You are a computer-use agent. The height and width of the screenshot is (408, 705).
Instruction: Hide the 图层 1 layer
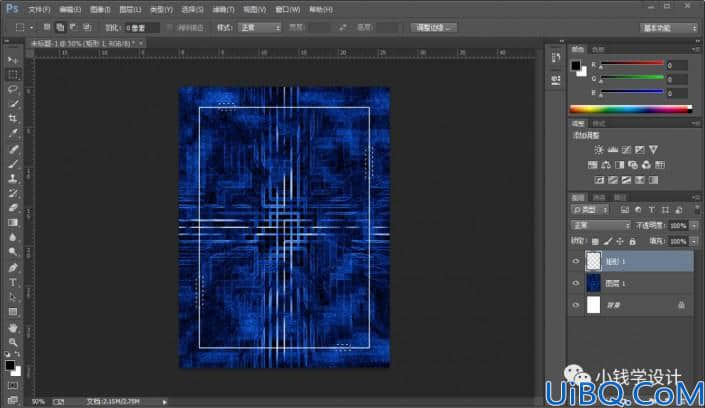pyautogui.click(x=576, y=283)
